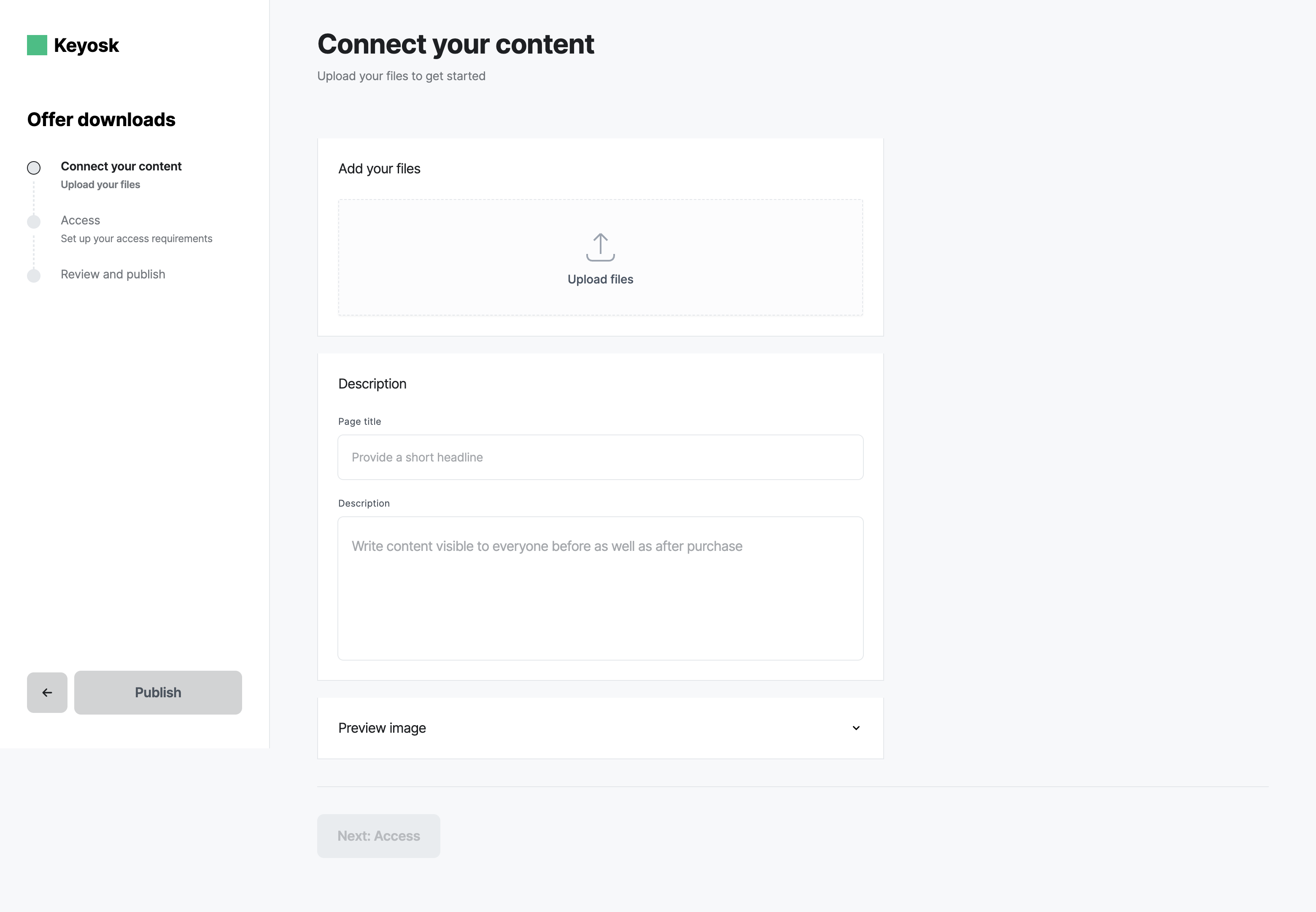Viewport: 1316px width, 912px height.
Task: Click the Upload your files step subtitle
Action: (100, 185)
